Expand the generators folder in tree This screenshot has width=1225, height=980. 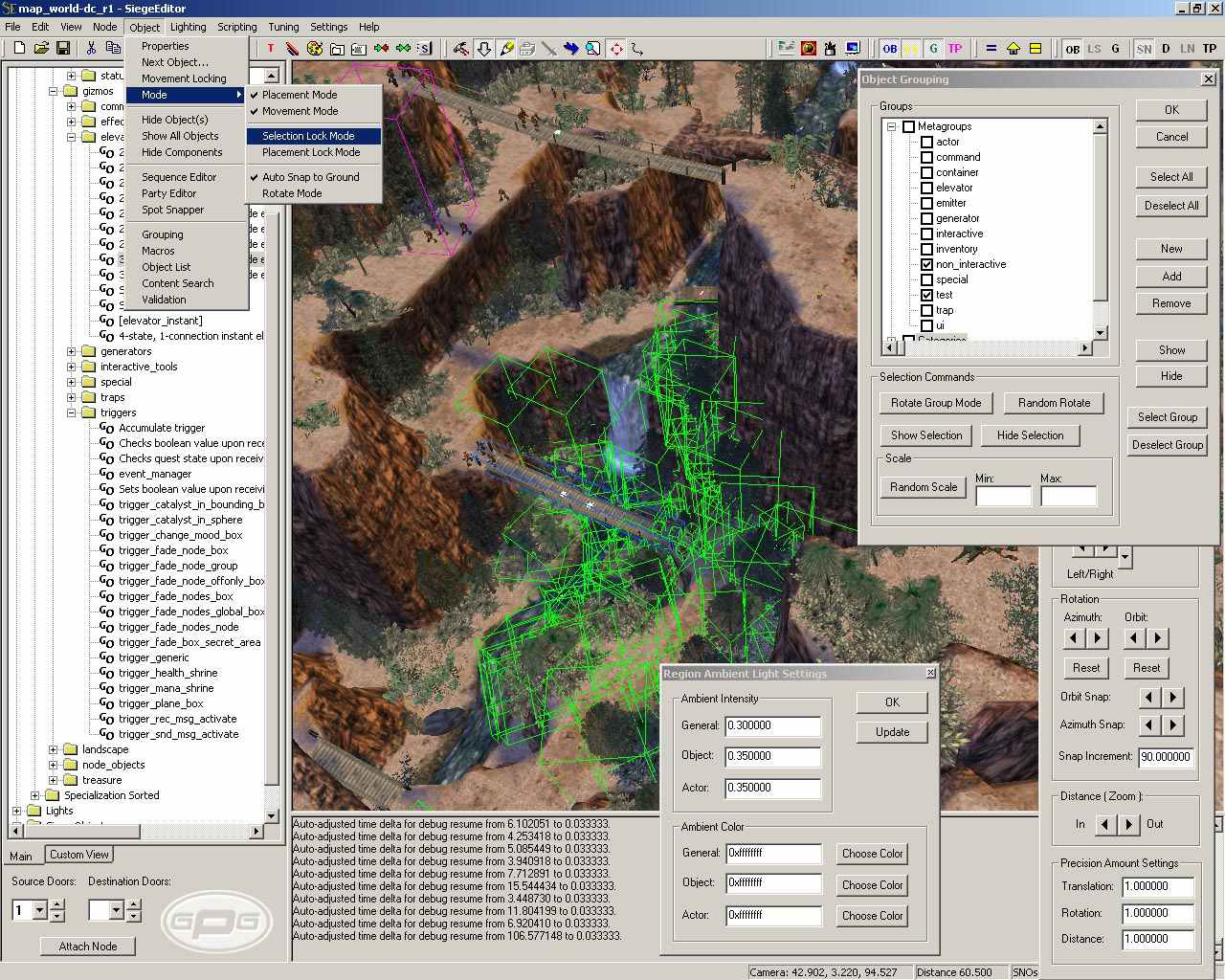(72, 351)
